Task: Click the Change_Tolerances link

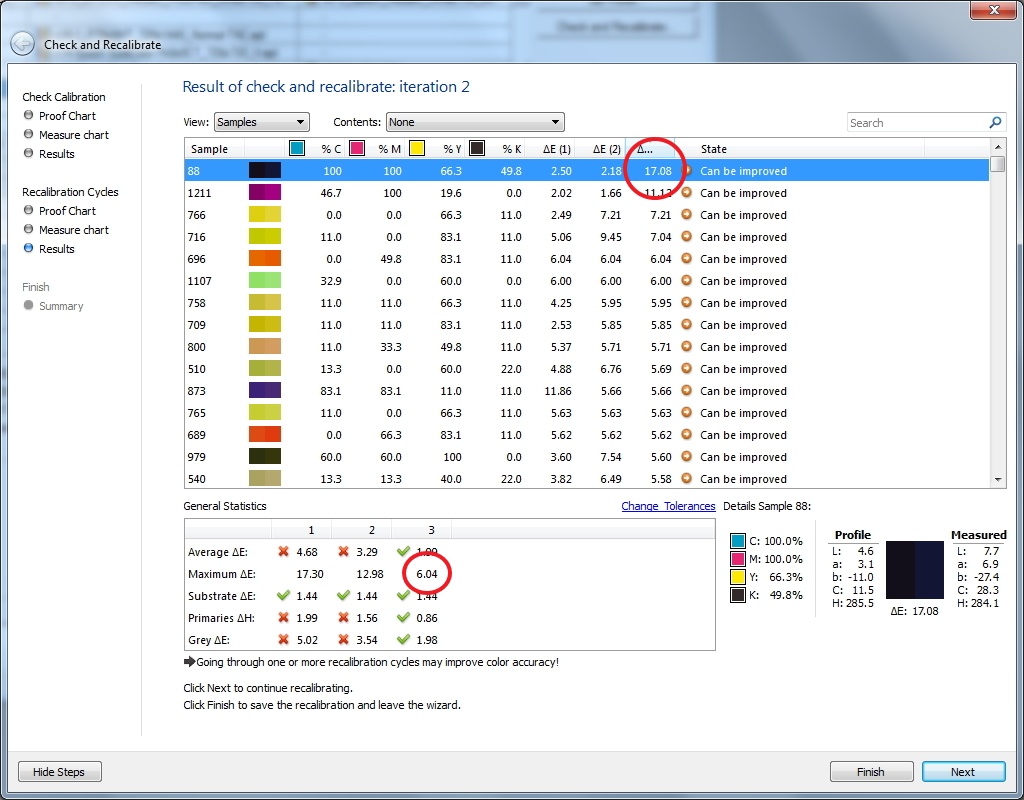Action: (x=668, y=506)
